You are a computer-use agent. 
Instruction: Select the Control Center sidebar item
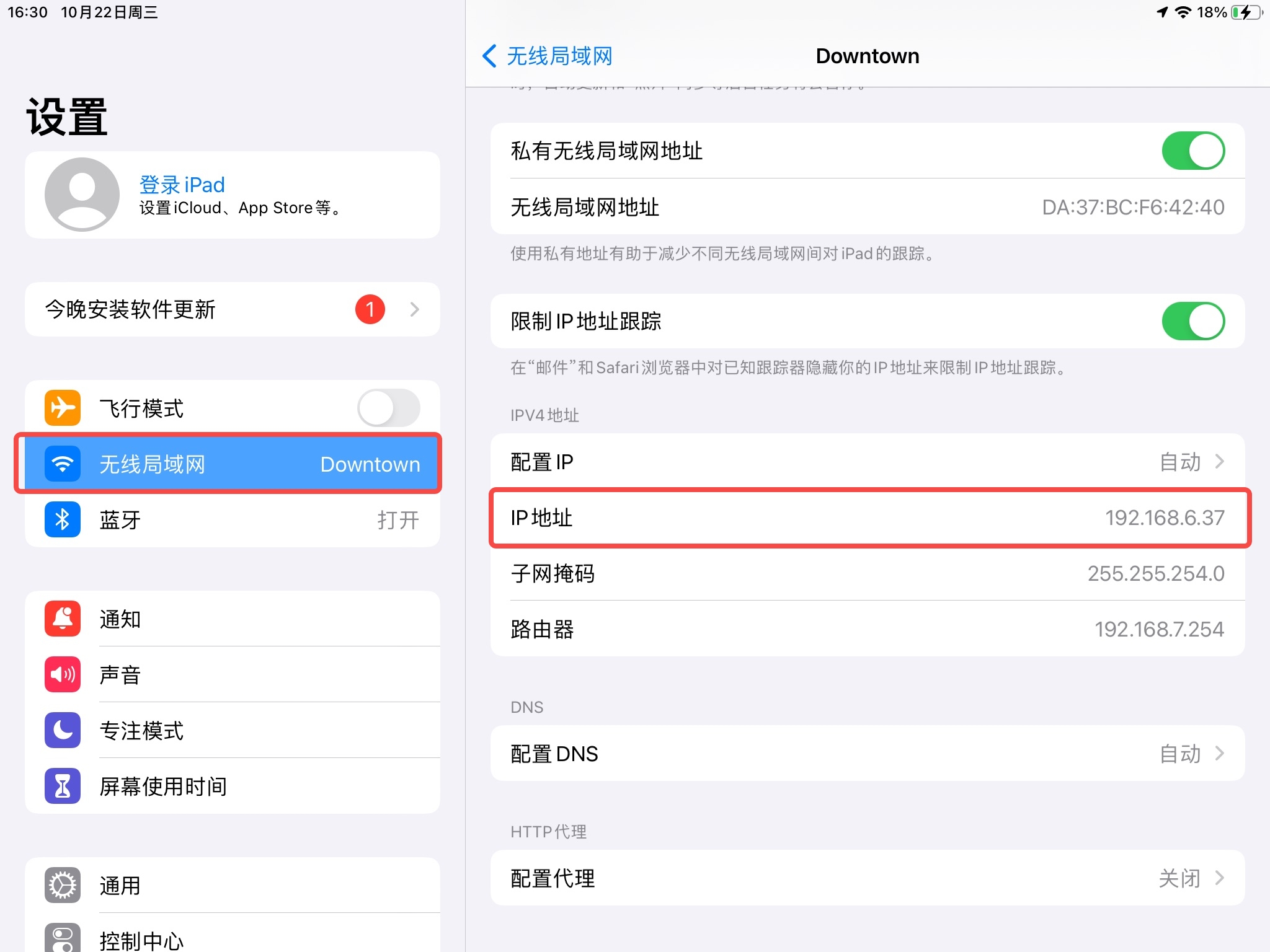pyautogui.click(x=233, y=938)
